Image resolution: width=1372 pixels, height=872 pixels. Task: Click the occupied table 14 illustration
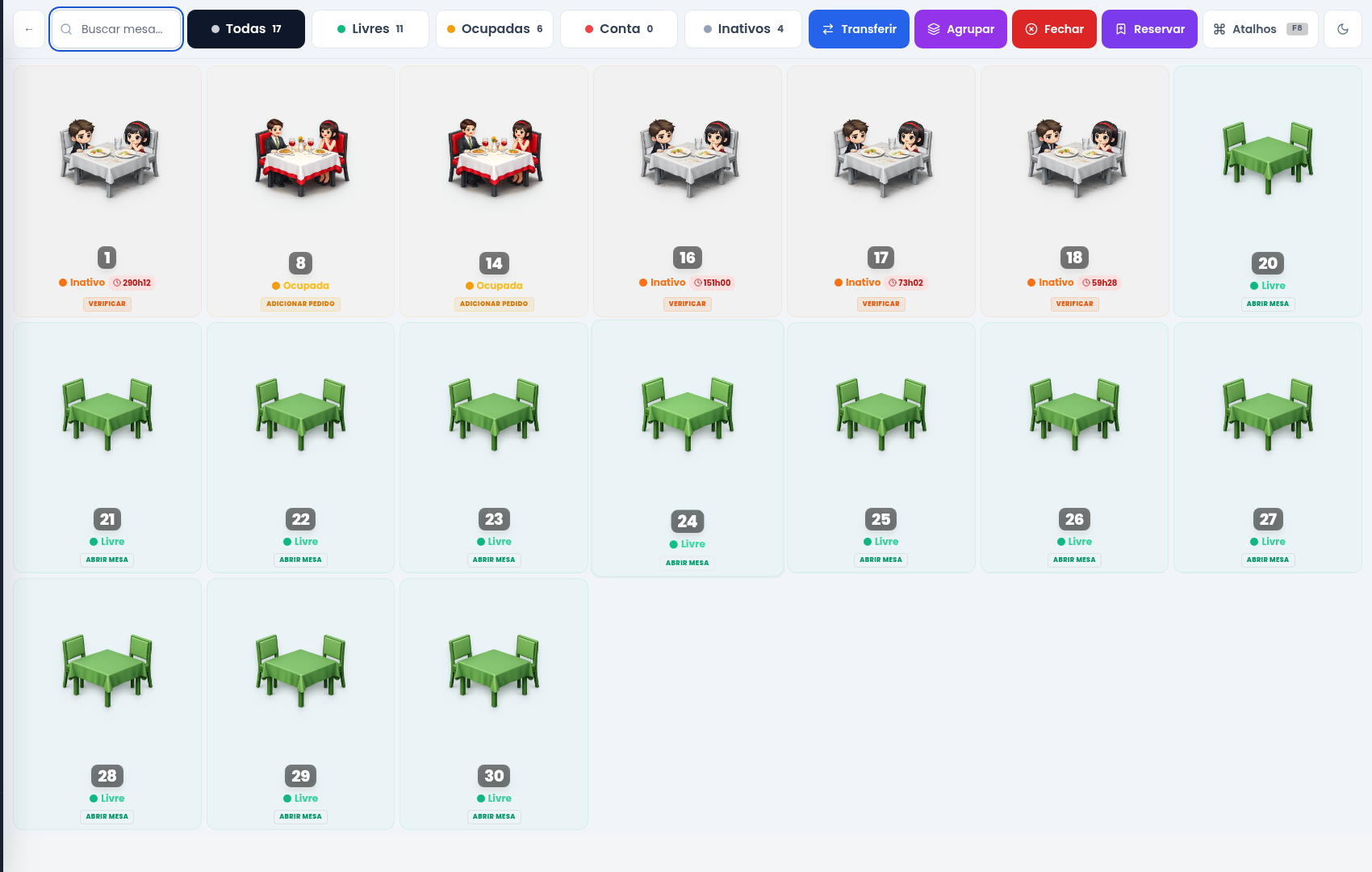pyautogui.click(x=495, y=157)
